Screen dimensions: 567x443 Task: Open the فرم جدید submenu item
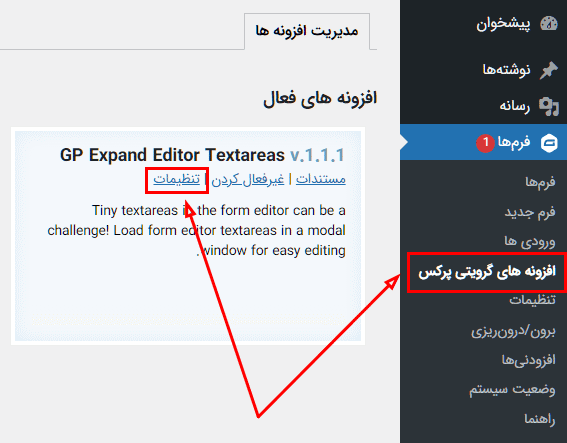[x=530, y=212]
